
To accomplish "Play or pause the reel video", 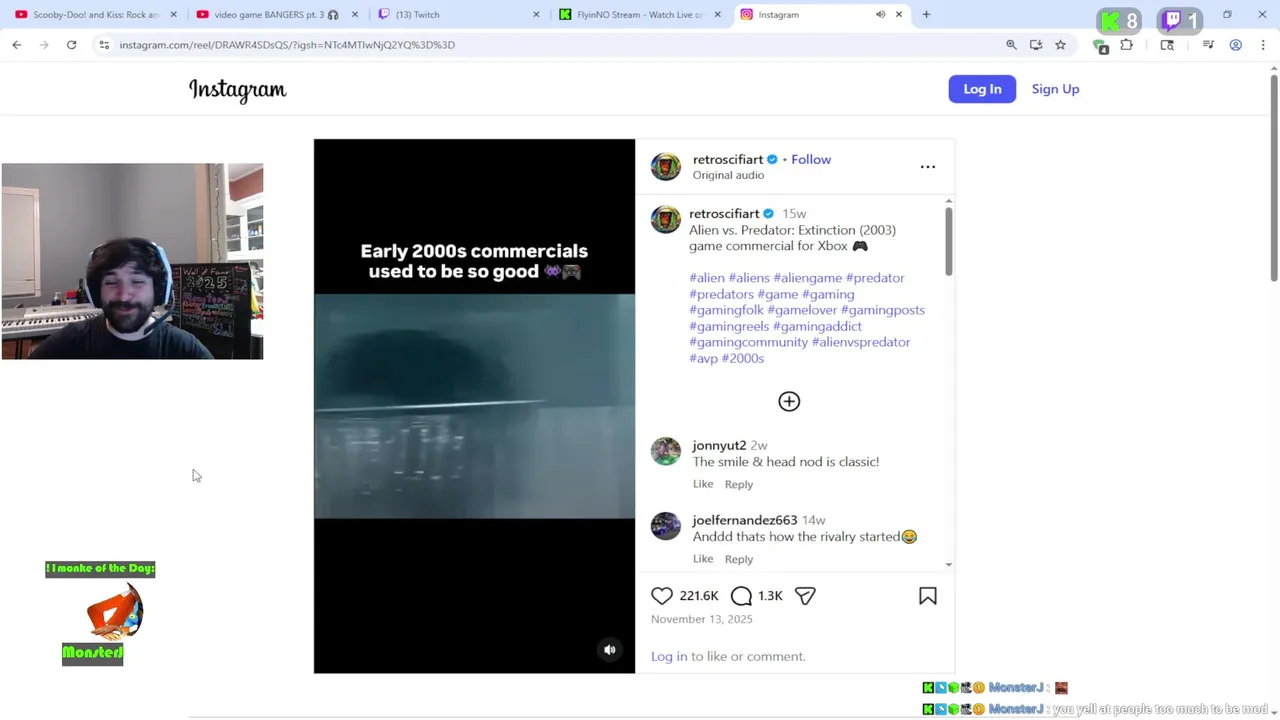I will 474,406.
